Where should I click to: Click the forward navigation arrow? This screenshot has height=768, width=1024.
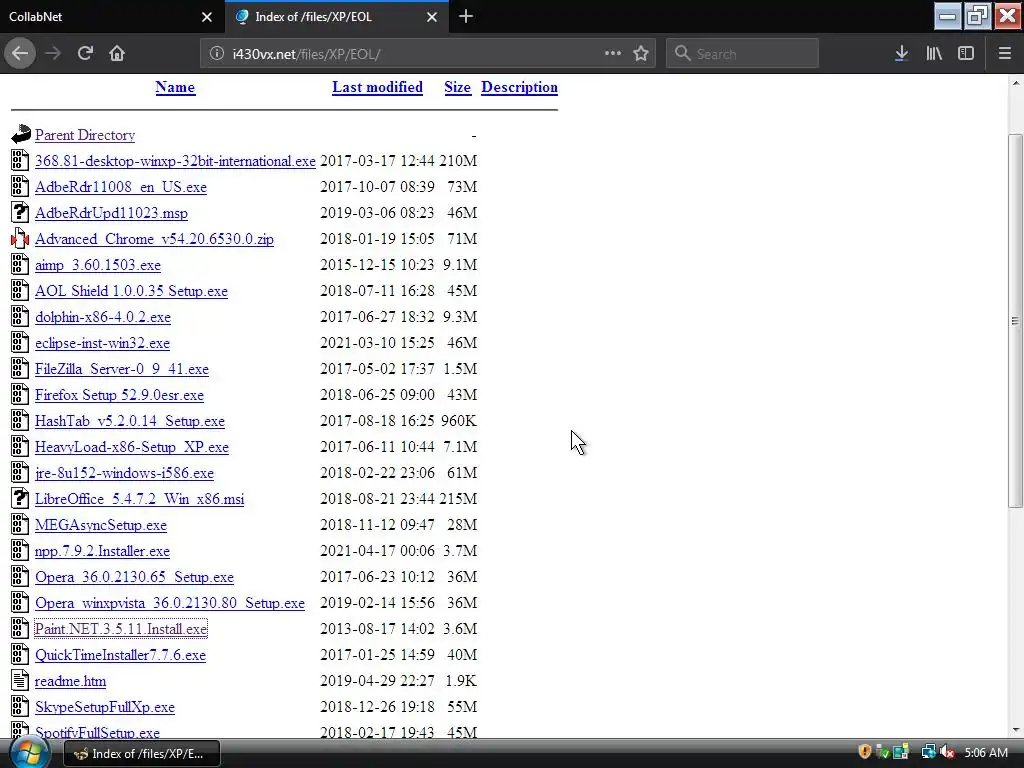[x=53, y=54]
